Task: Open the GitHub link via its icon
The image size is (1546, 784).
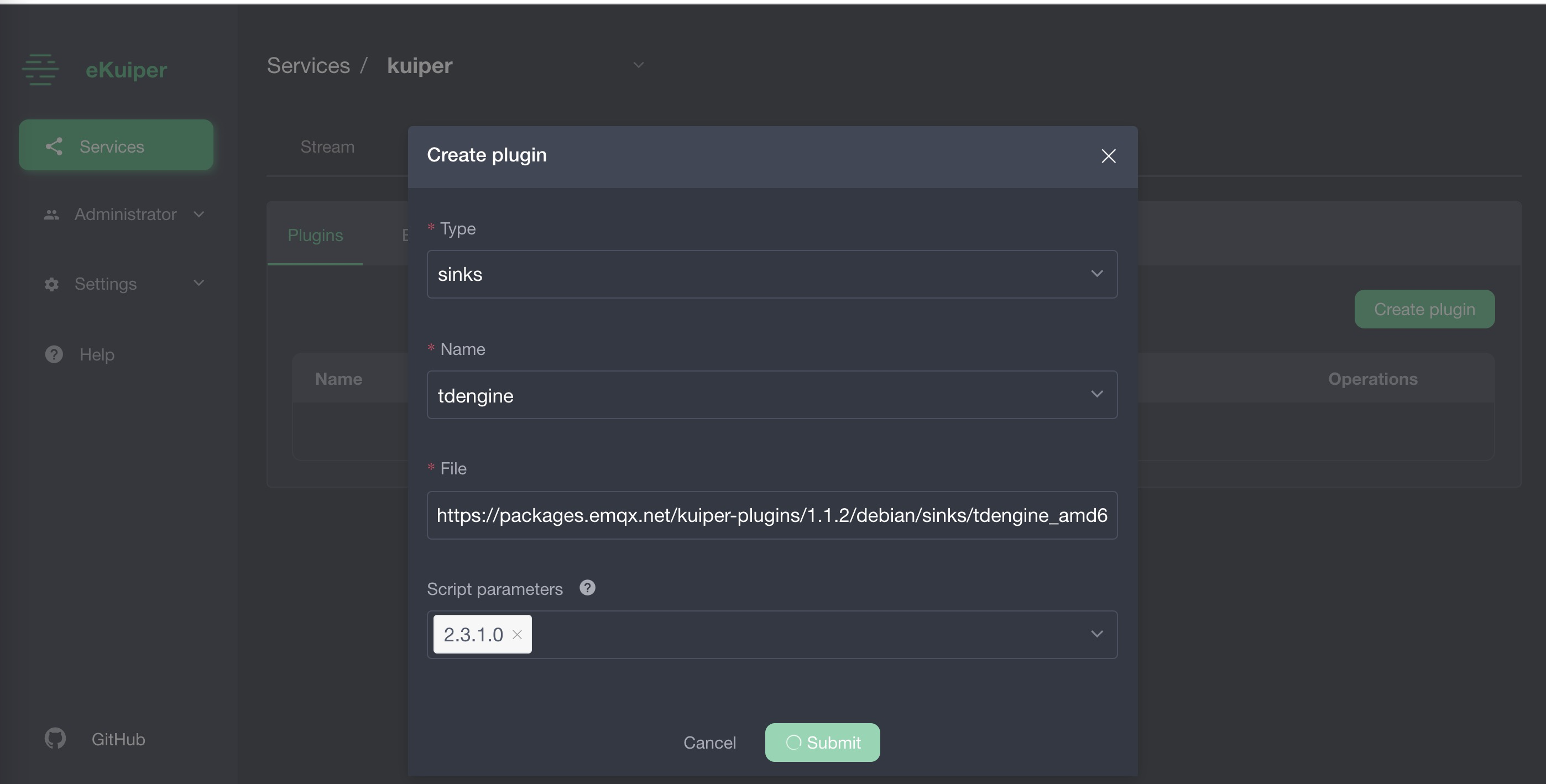Action: (55, 738)
